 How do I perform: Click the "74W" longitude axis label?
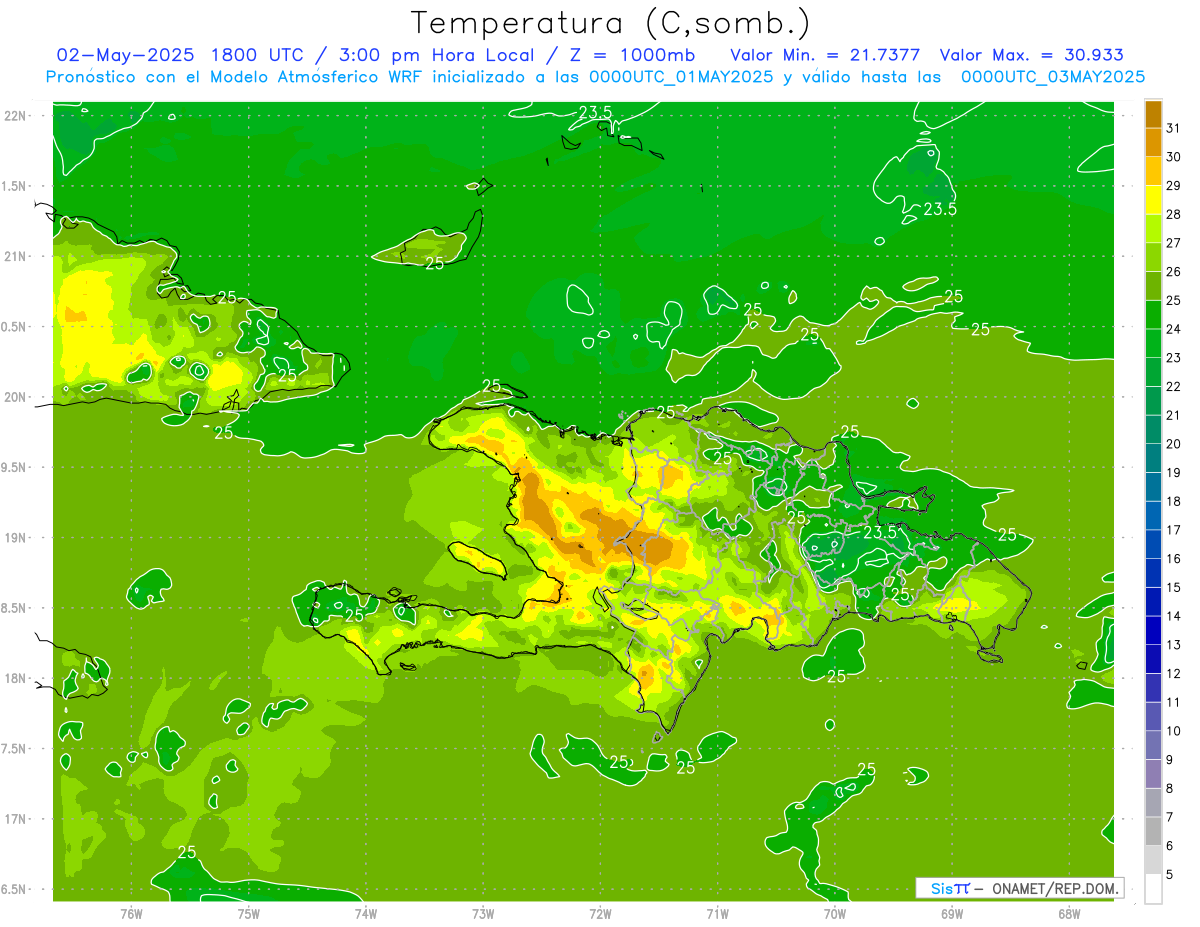point(366,913)
